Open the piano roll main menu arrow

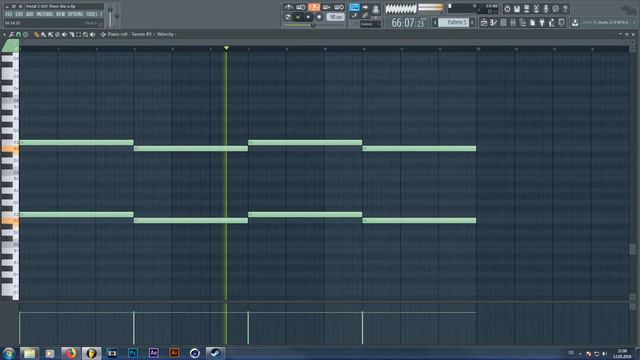(4, 35)
